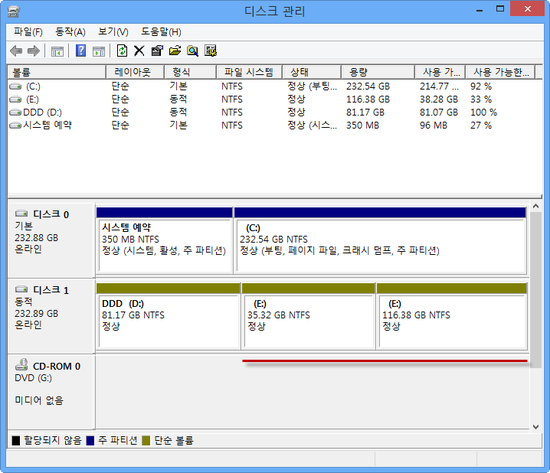This screenshot has height=473, width=550.
Task: Open the Properties toolbar icon
Action: [157, 51]
